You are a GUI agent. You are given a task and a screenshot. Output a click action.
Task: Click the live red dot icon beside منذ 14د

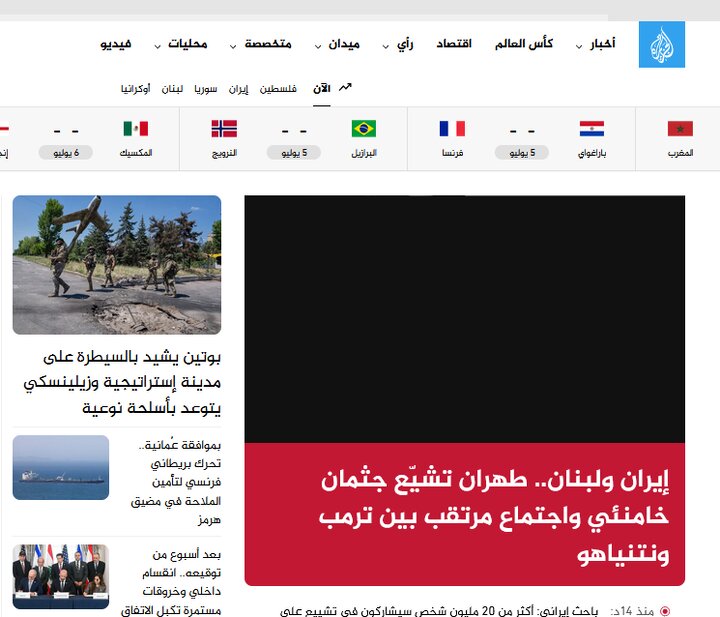[x=664, y=611]
